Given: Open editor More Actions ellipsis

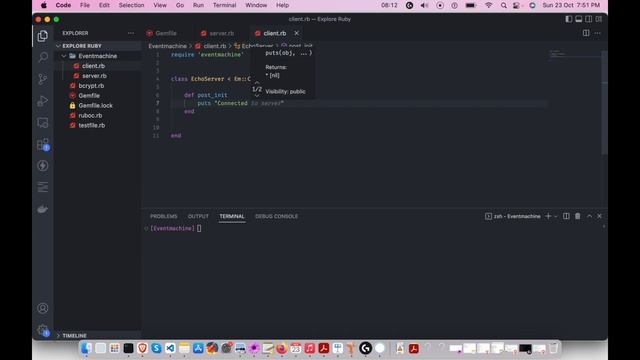Looking at the screenshot, I should 598,33.
